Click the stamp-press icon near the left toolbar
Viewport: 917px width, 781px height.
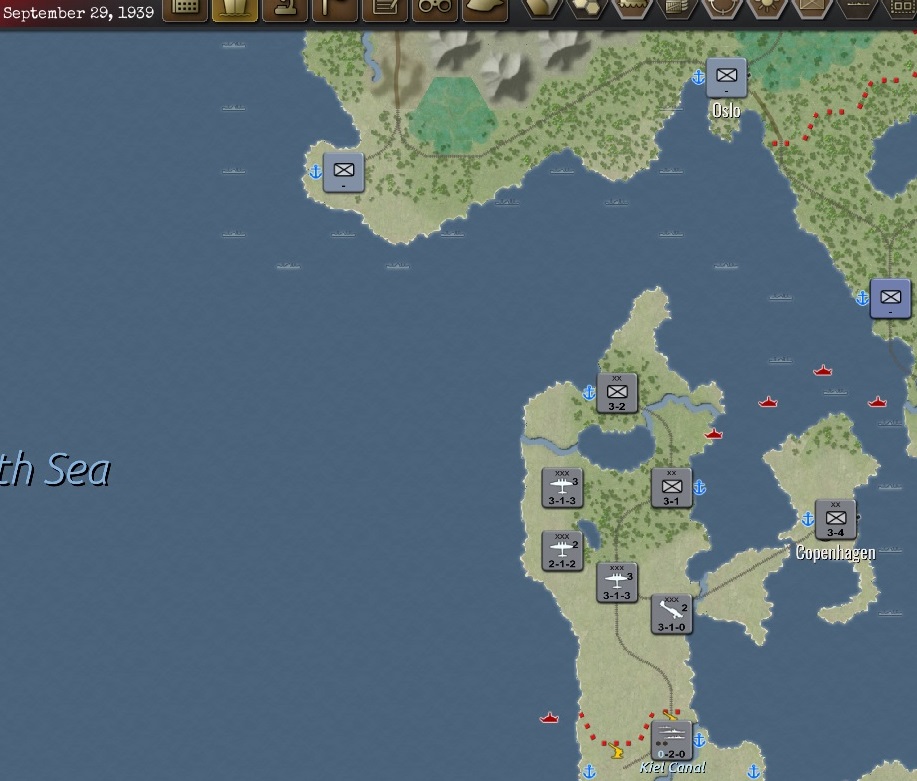(285, 10)
